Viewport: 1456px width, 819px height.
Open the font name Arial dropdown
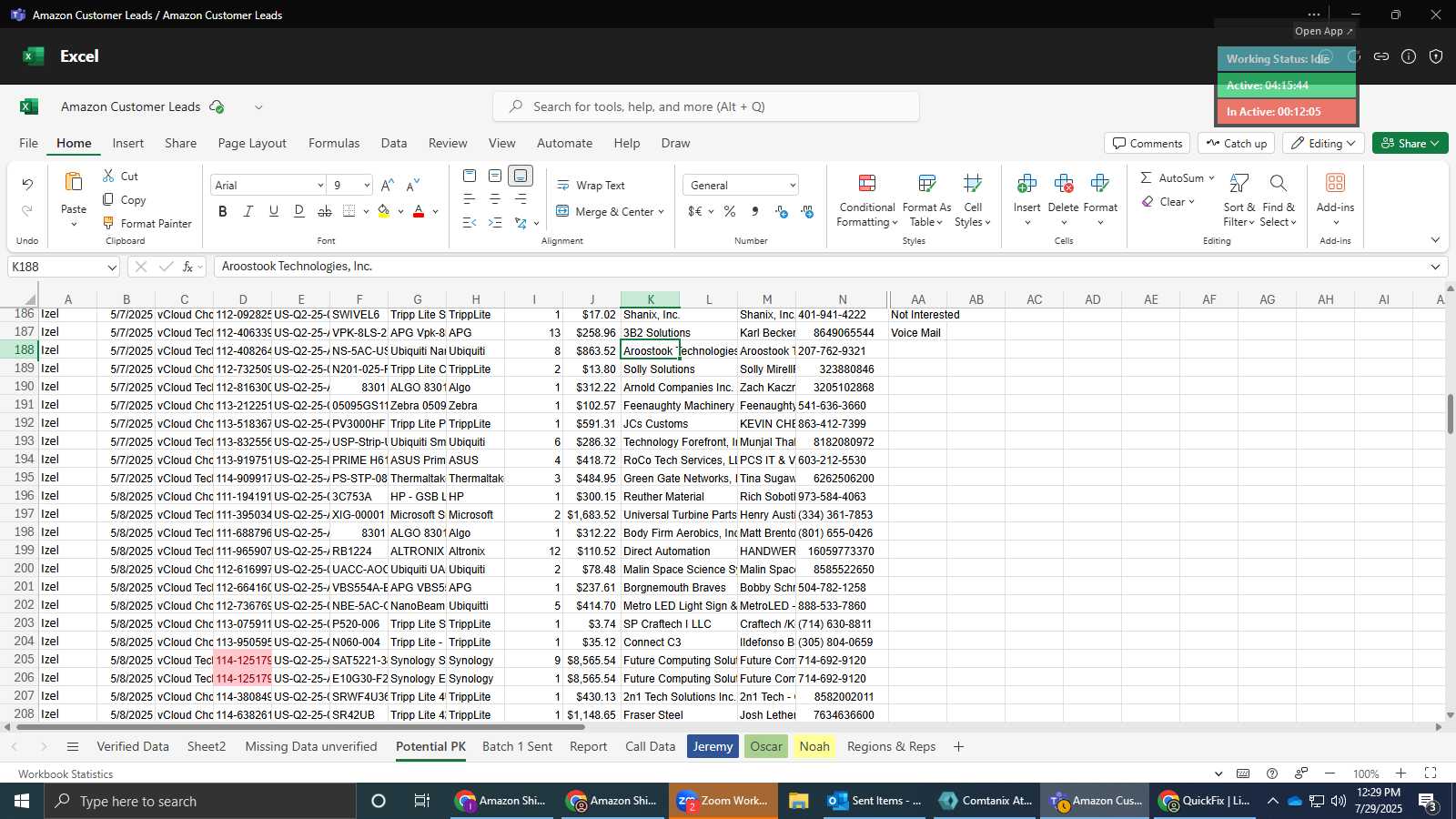pyautogui.click(x=320, y=186)
